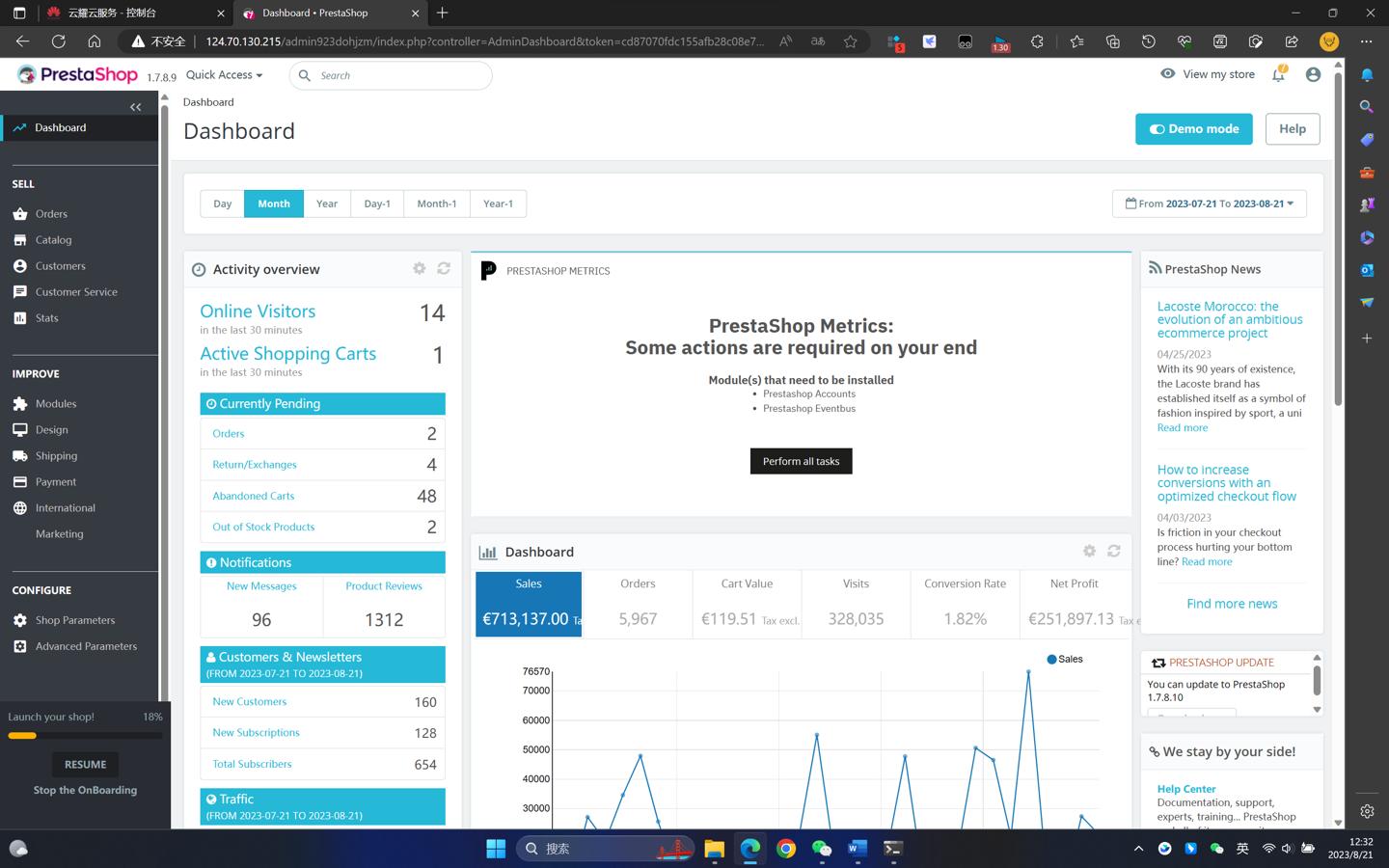The width and height of the screenshot is (1389, 868).
Task: Click the Dashboard panel gear icon
Action: point(1089,551)
